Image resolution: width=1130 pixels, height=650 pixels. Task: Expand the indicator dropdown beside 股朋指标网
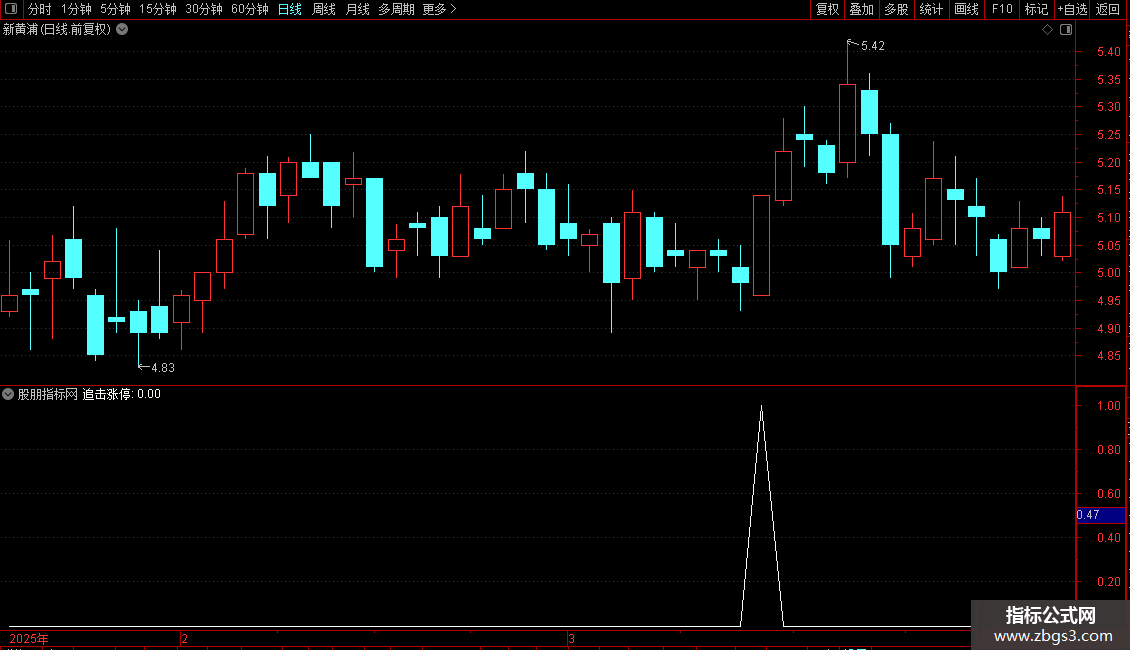(8, 394)
